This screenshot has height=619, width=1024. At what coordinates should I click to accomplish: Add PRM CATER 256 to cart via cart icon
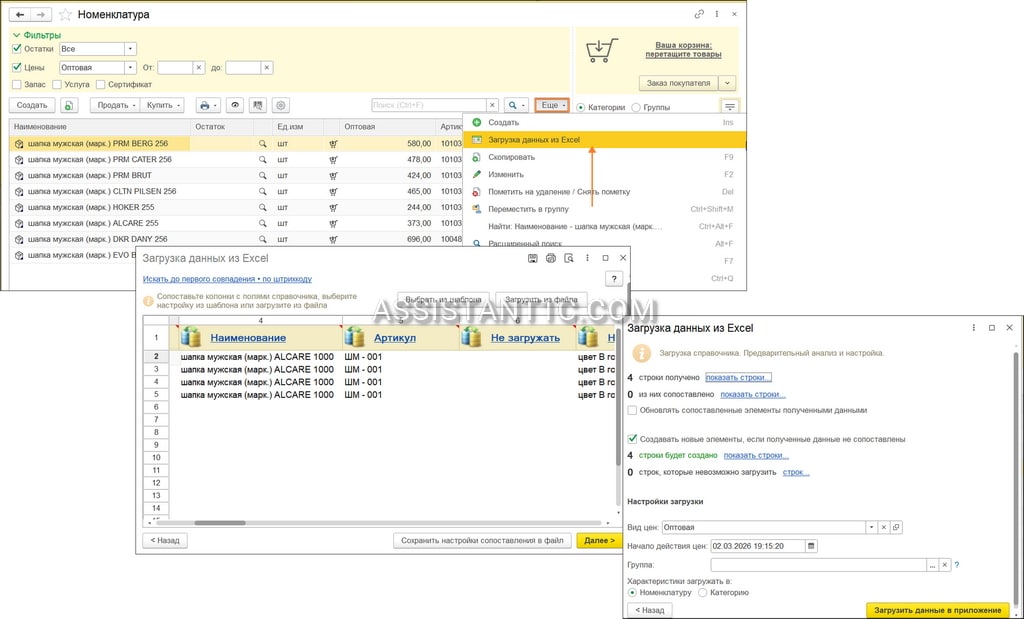pyautogui.click(x=333, y=159)
